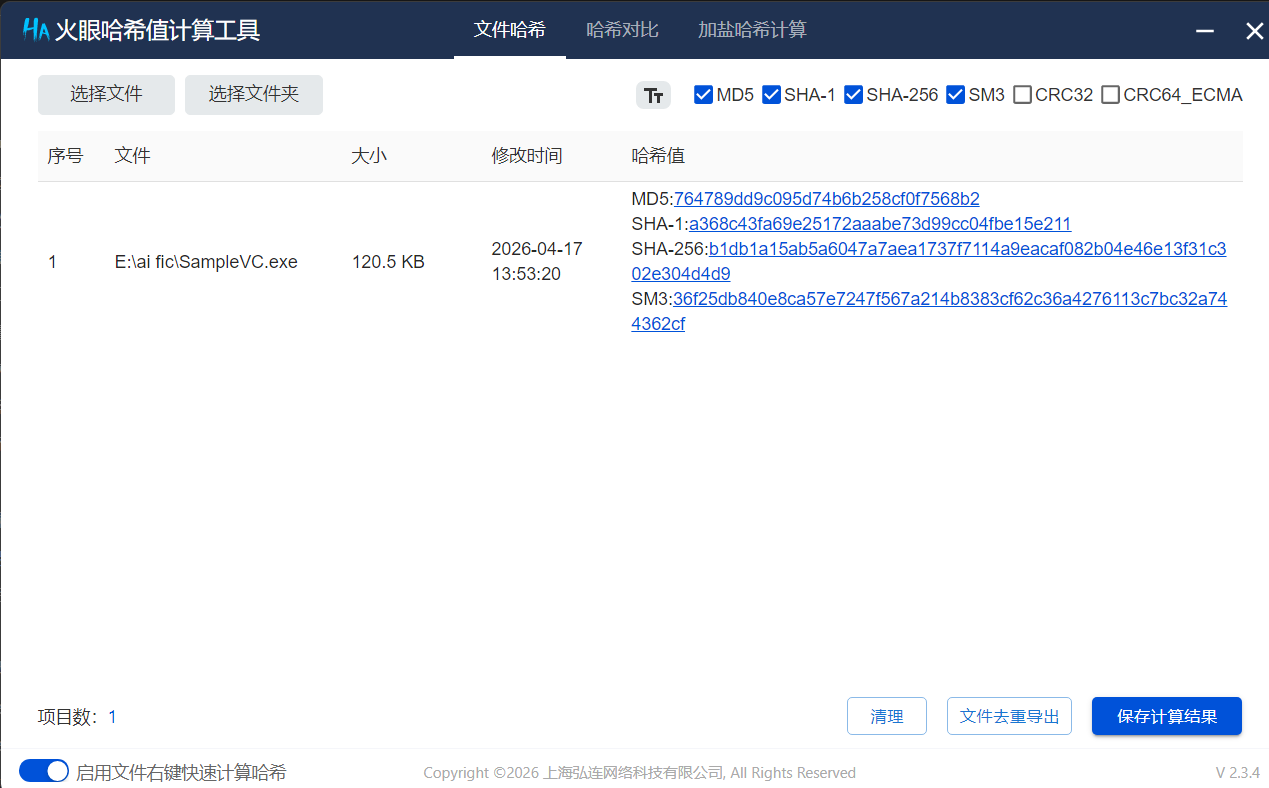Click the 选择文件 button

(x=106, y=95)
